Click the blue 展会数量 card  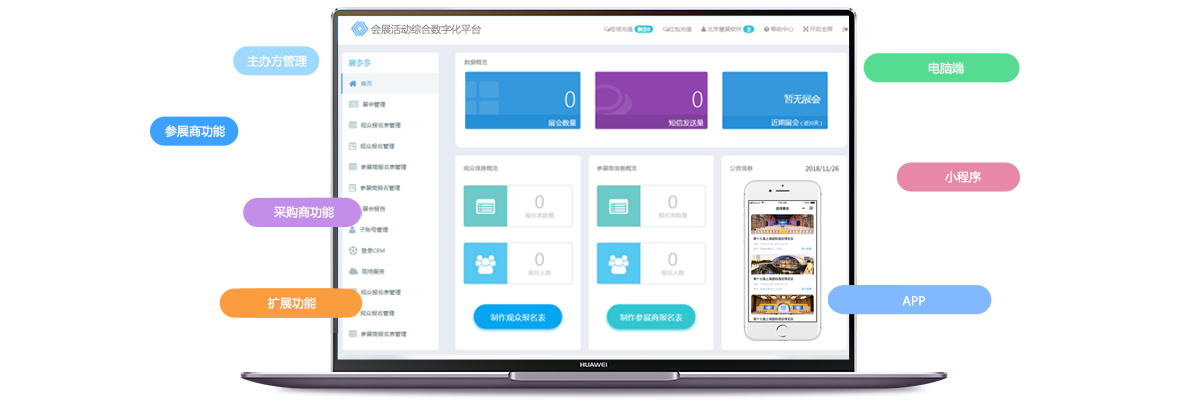coord(522,100)
